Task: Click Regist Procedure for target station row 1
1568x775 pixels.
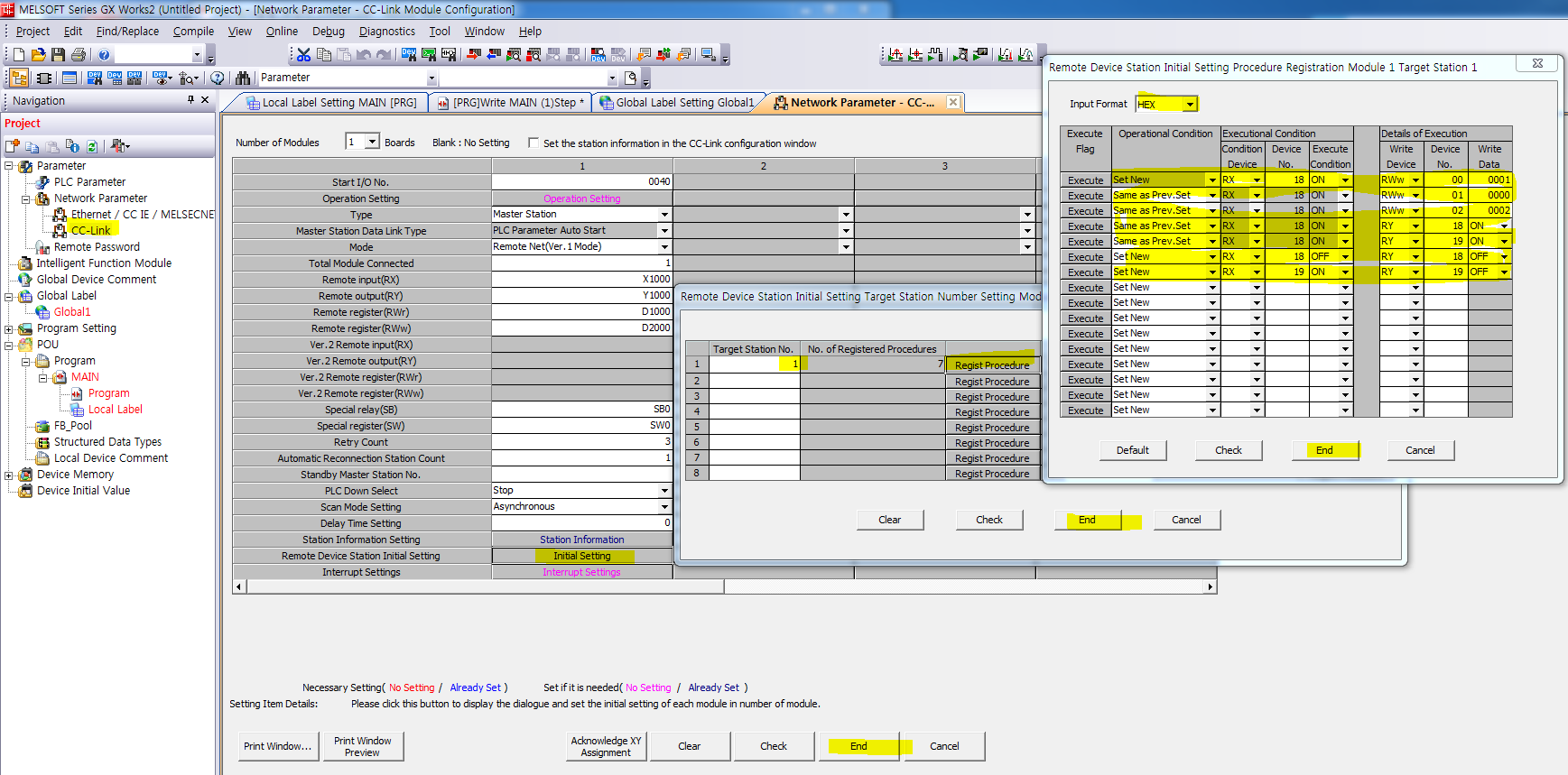Action: (x=992, y=365)
